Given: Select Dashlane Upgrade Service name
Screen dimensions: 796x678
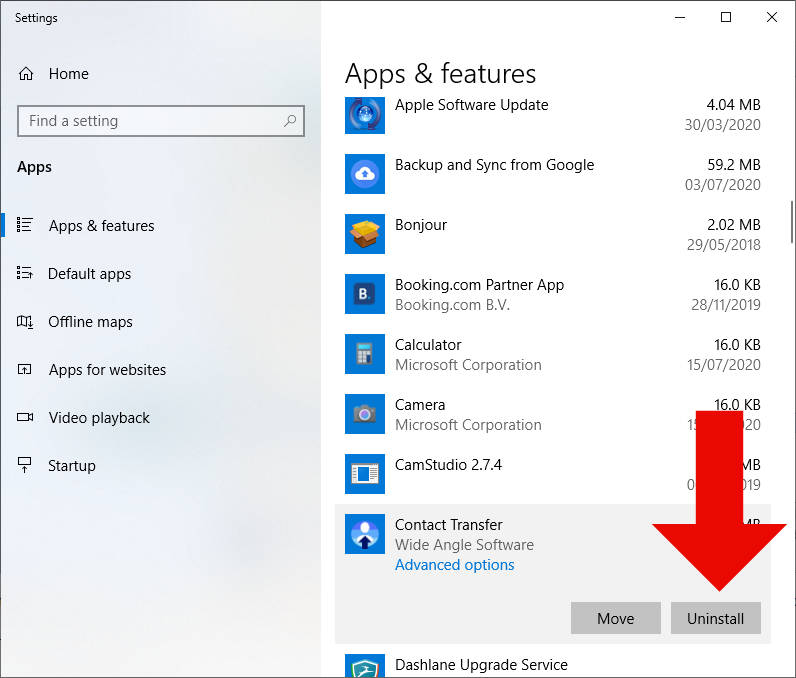Looking at the screenshot, I should pos(481,664).
